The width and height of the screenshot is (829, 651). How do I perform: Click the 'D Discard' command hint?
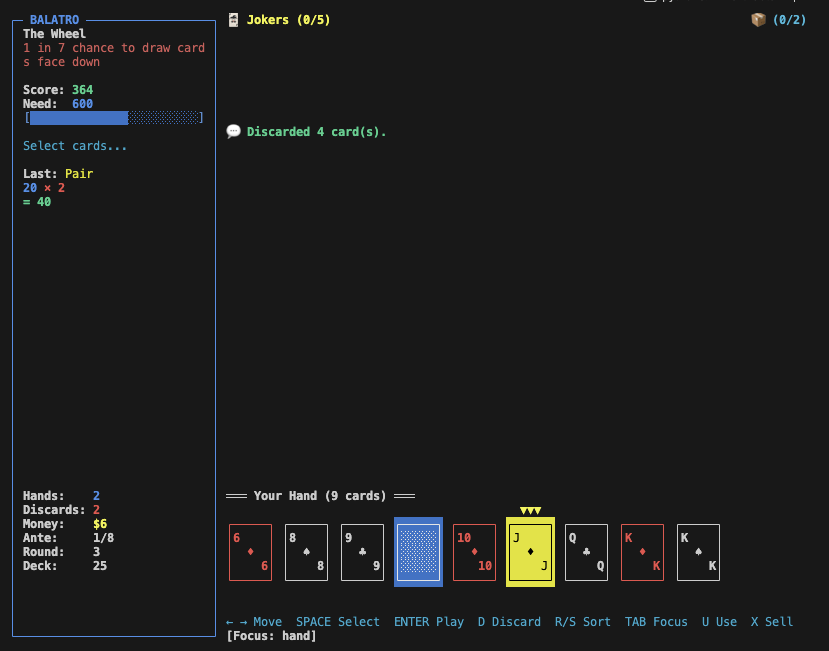coord(509,621)
